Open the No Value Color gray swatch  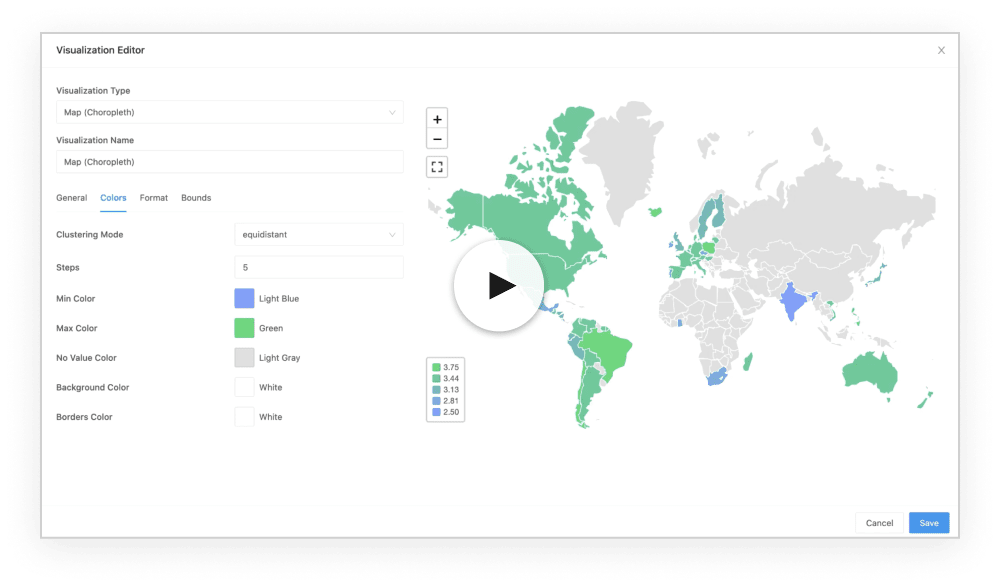pos(244,358)
